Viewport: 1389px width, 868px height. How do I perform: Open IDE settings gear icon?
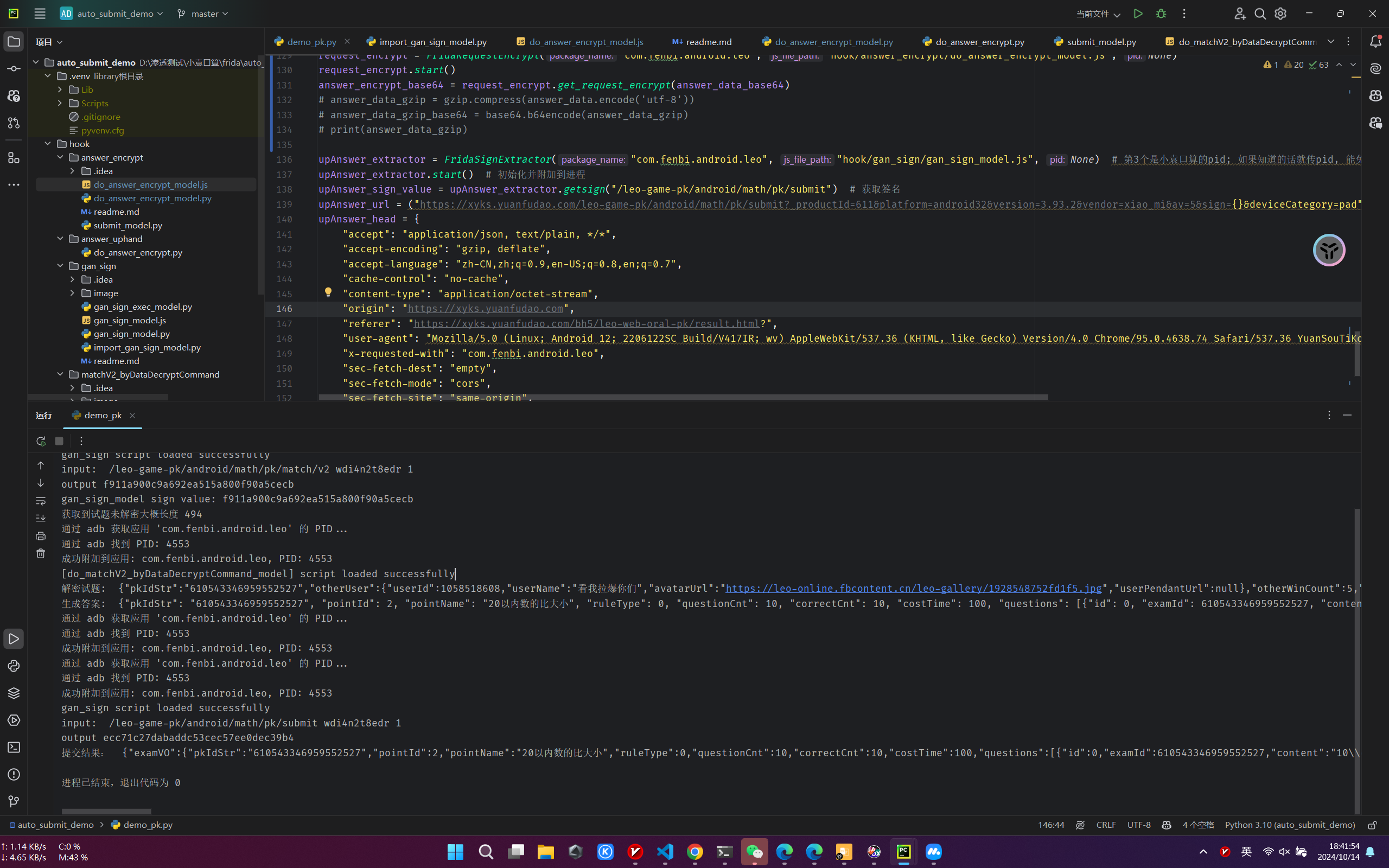pos(1280,14)
